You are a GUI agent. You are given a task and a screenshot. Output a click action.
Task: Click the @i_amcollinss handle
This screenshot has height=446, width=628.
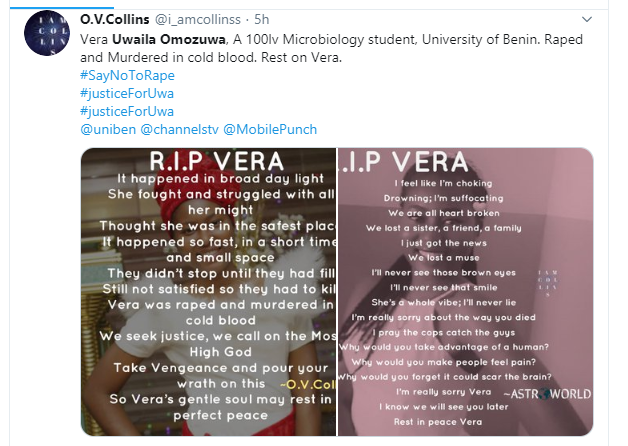(x=198, y=19)
